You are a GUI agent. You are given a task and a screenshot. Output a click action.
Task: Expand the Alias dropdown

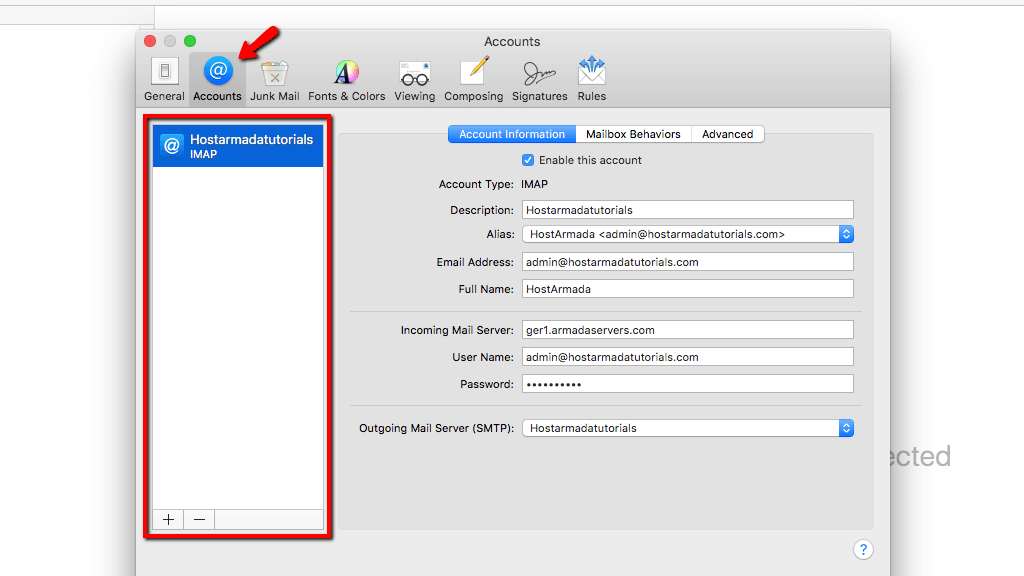(688, 234)
